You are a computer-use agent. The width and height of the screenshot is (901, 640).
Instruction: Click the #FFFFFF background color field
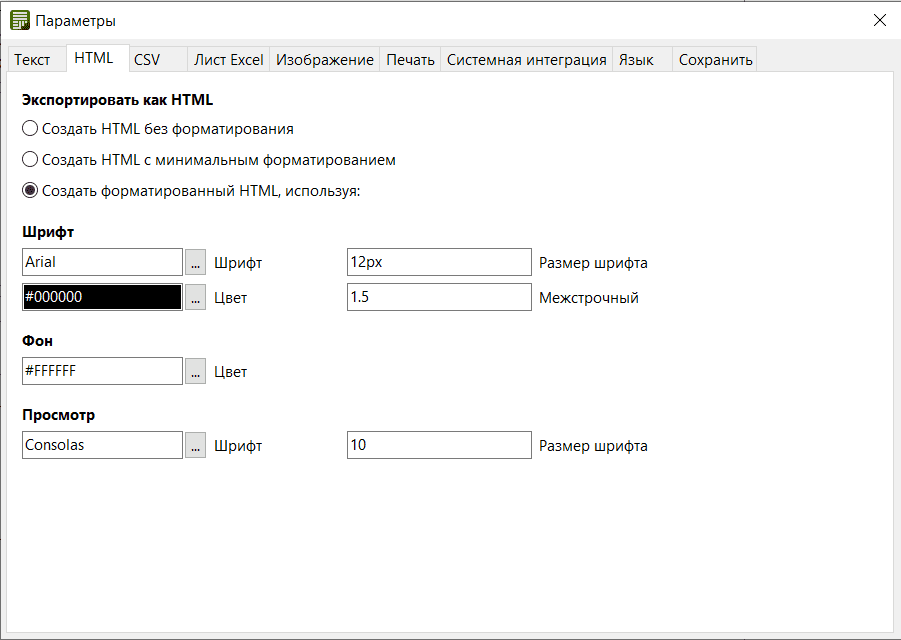click(102, 371)
